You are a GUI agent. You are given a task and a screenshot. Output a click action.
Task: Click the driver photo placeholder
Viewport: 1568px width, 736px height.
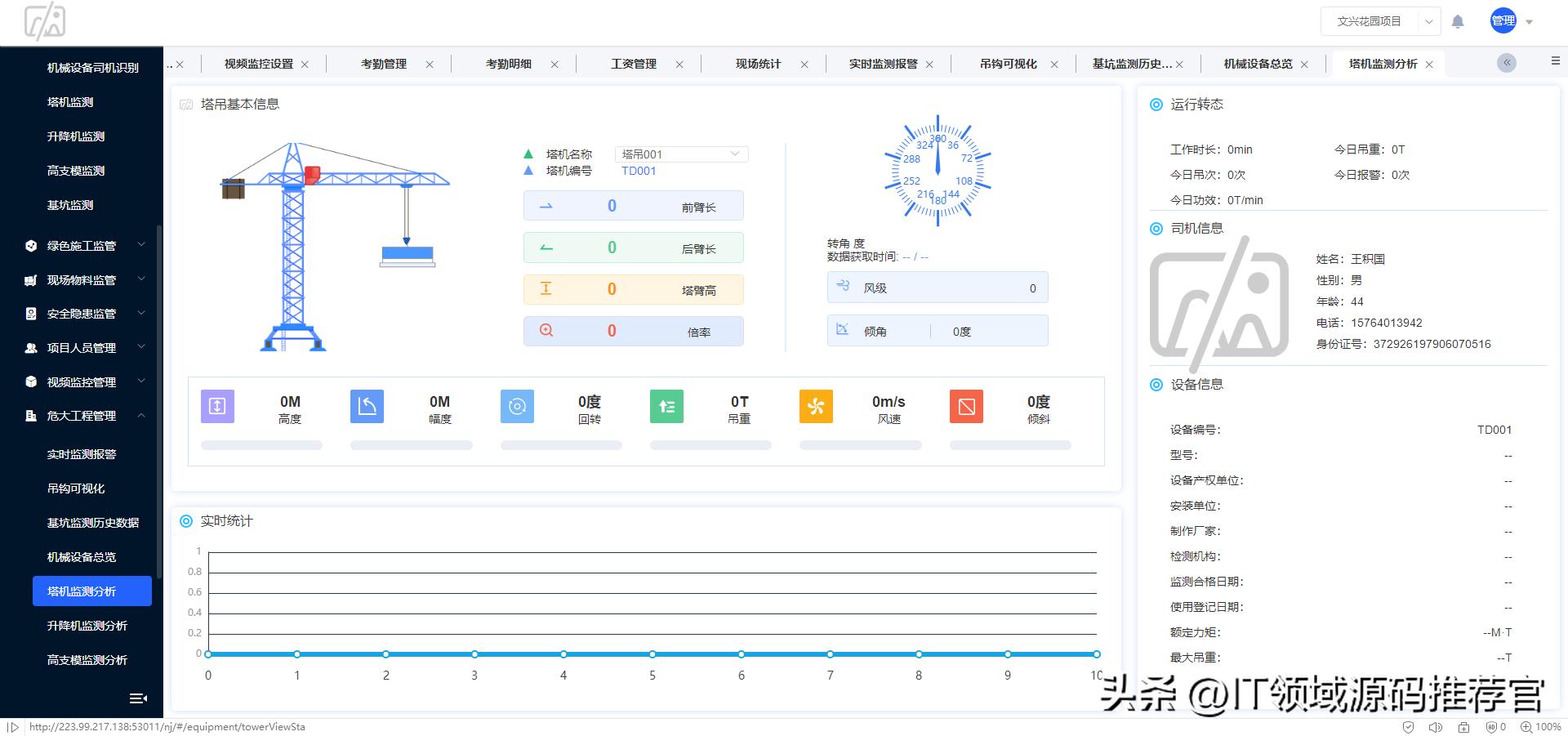tap(1219, 304)
